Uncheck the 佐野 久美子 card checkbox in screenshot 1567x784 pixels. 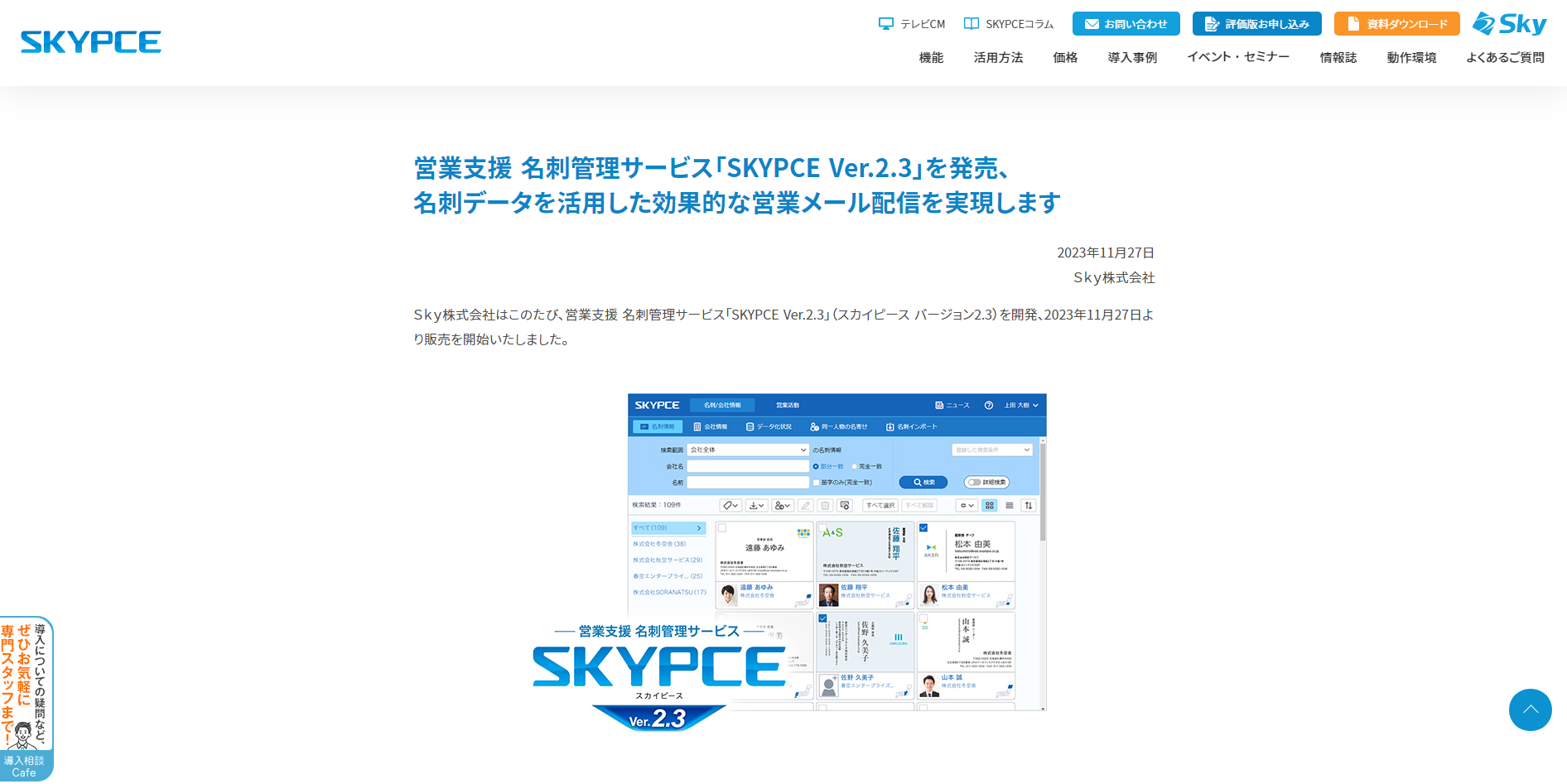822,618
